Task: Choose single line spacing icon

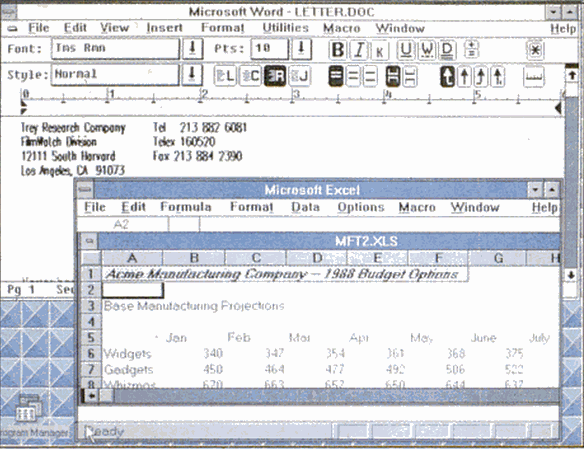Action: 336,76
